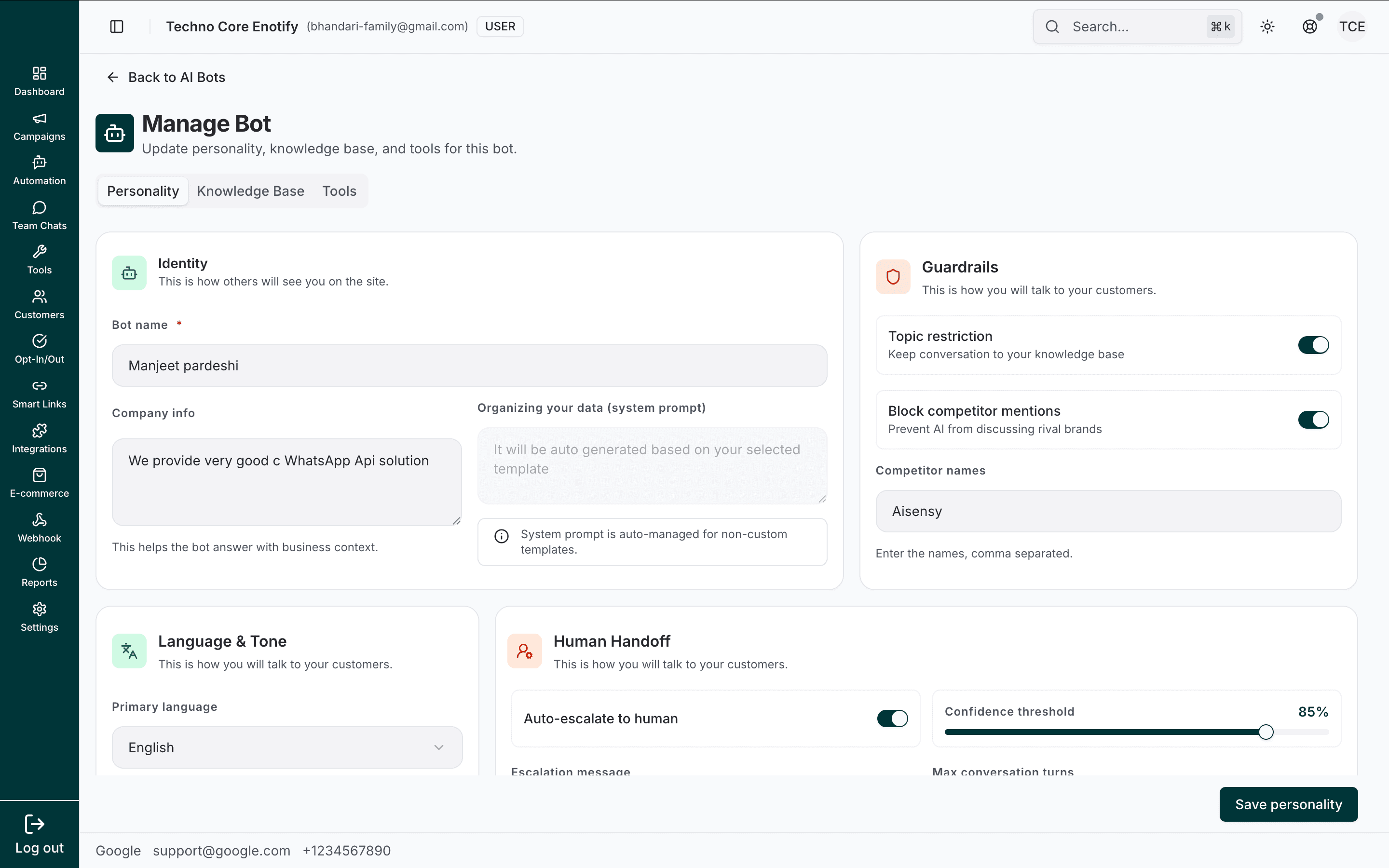This screenshot has width=1389, height=868.
Task: Toggle Auto-escalate to human switch
Action: click(893, 719)
